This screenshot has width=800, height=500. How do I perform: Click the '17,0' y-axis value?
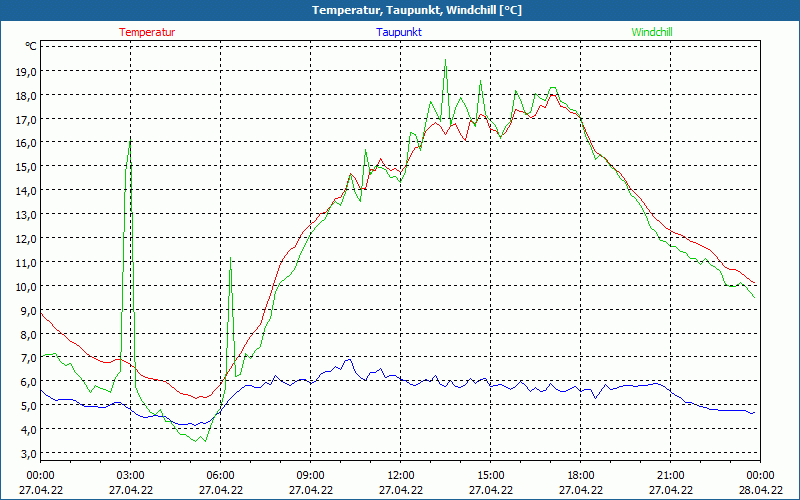click(x=27, y=119)
